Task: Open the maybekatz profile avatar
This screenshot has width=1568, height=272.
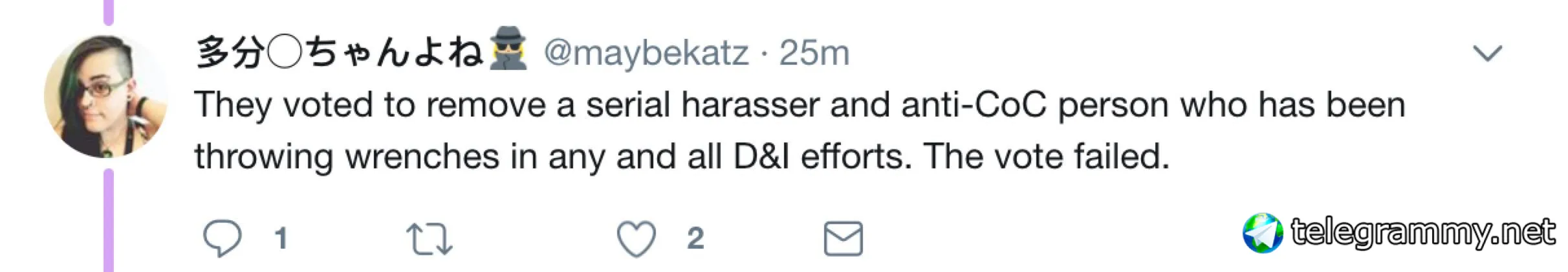Action: click(x=106, y=96)
